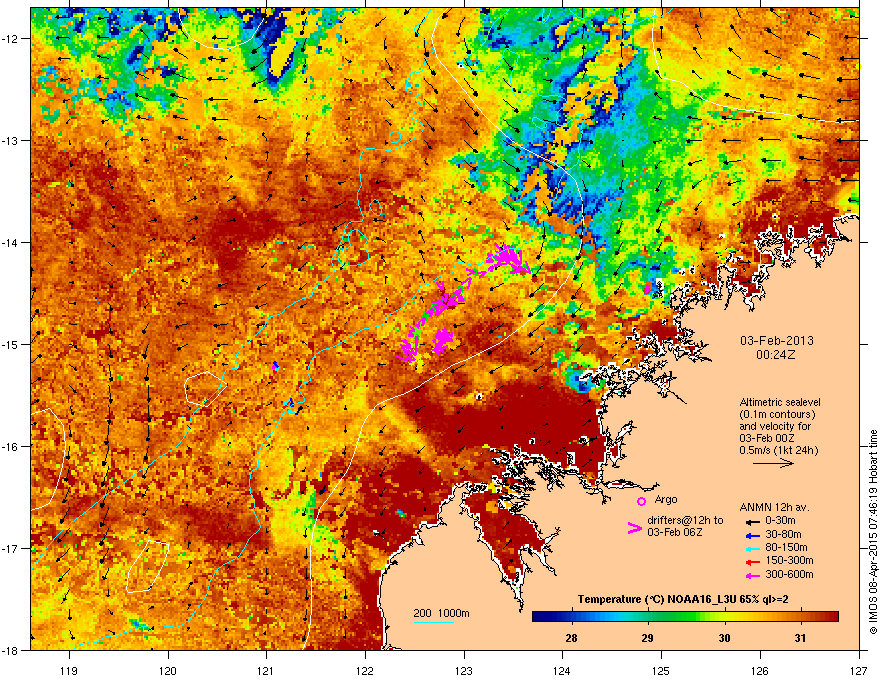The width and height of the screenshot is (880, 680).
Task: Click the latitude axis label -14
Action: [x=11, y=242]
